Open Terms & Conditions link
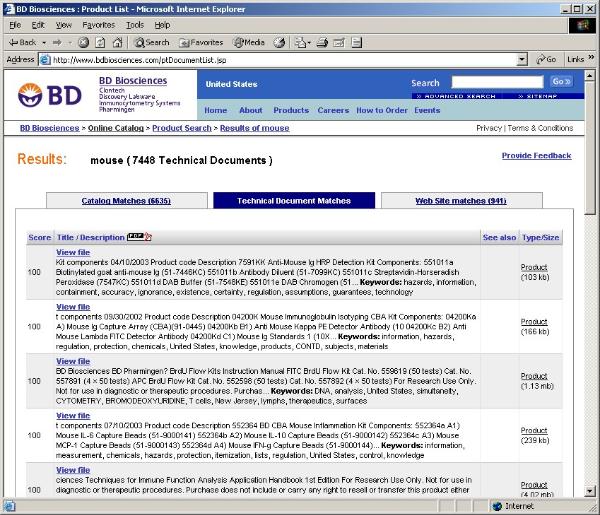 540,128
